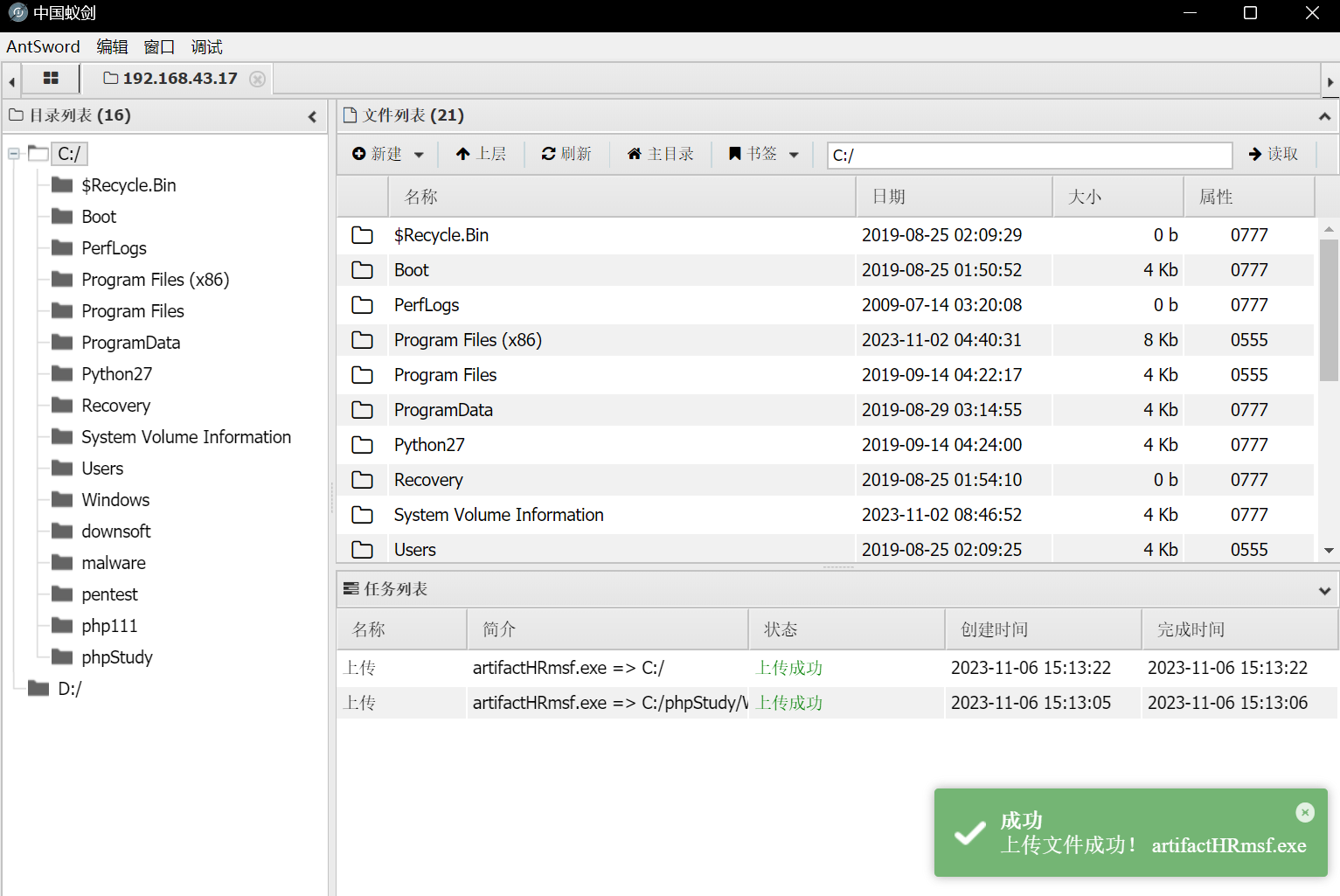Screen dimensions: 1340x896
Task: Select pentest folder icon in tree
Action: pos(62,594)
